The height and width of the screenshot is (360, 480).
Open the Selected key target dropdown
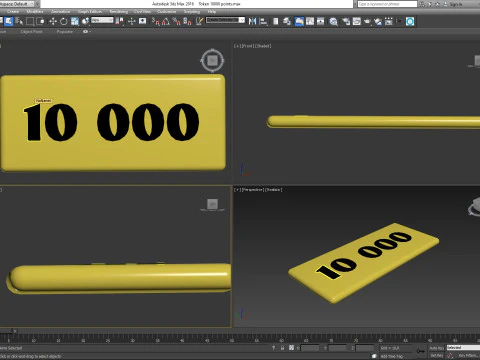point(463,348)
